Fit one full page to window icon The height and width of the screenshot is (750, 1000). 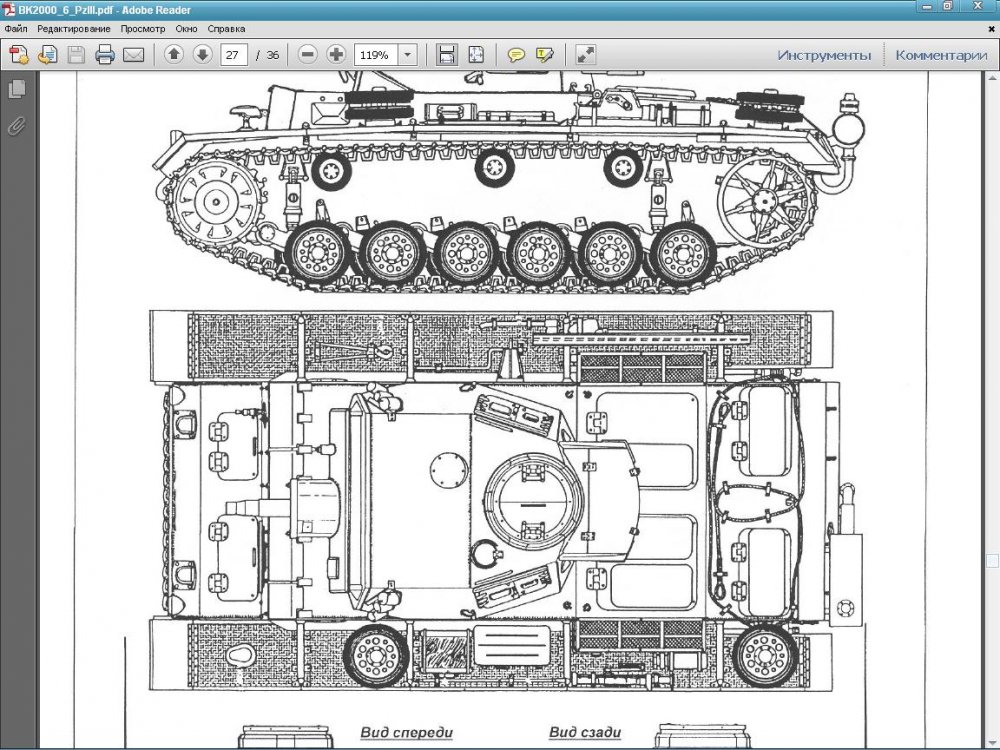[476, 55]
